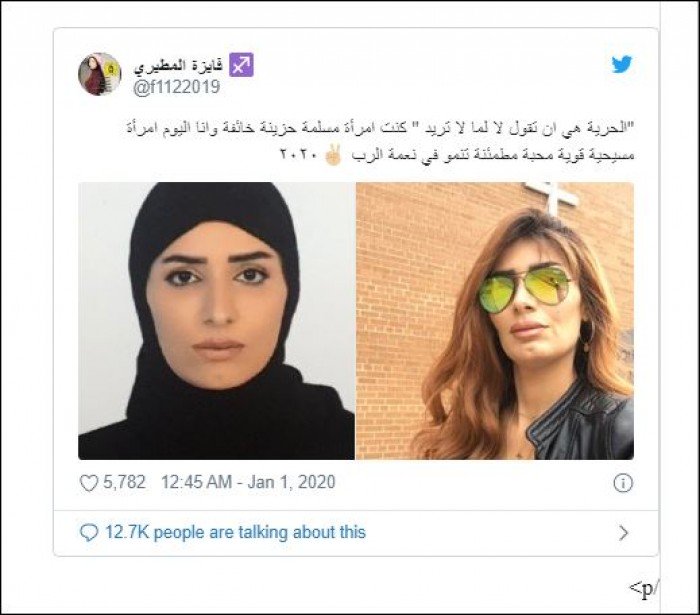This screenshot has height=615, width=700.
Task: Click the second line of Arabic tweet text
Action: point(457,155)
